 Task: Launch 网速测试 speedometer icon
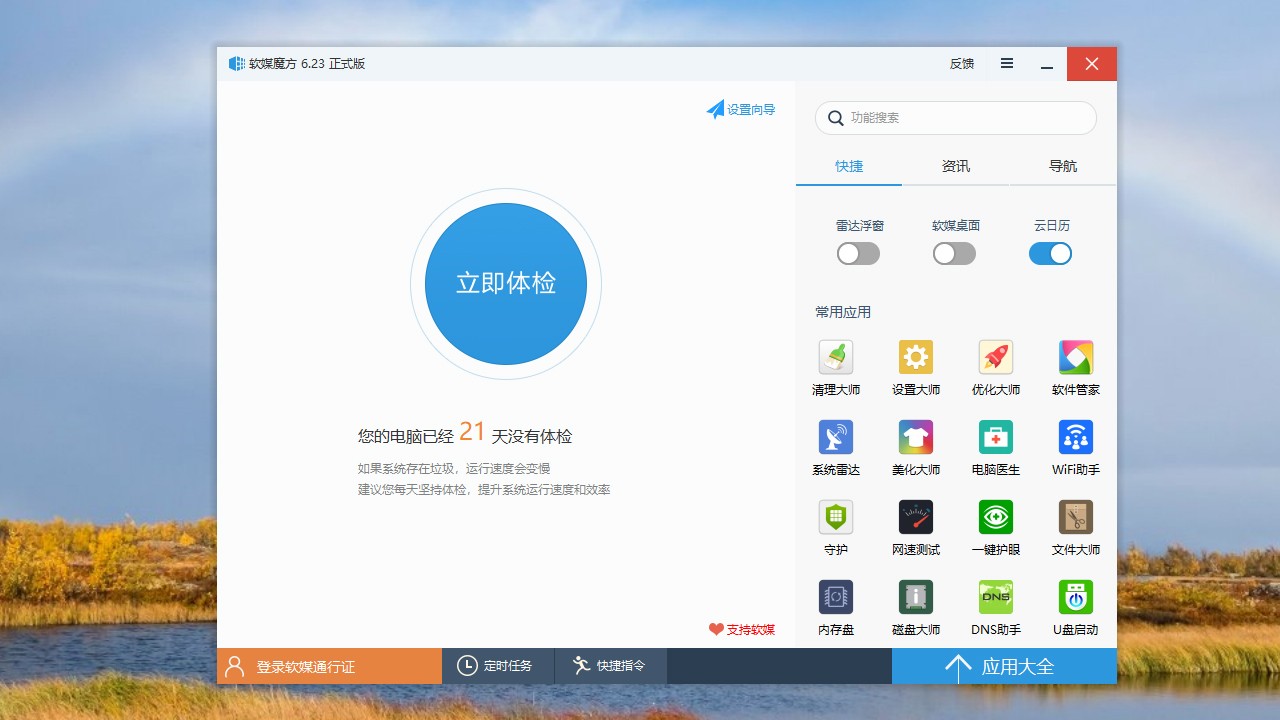pyautogui.click(x=916, y=517)
